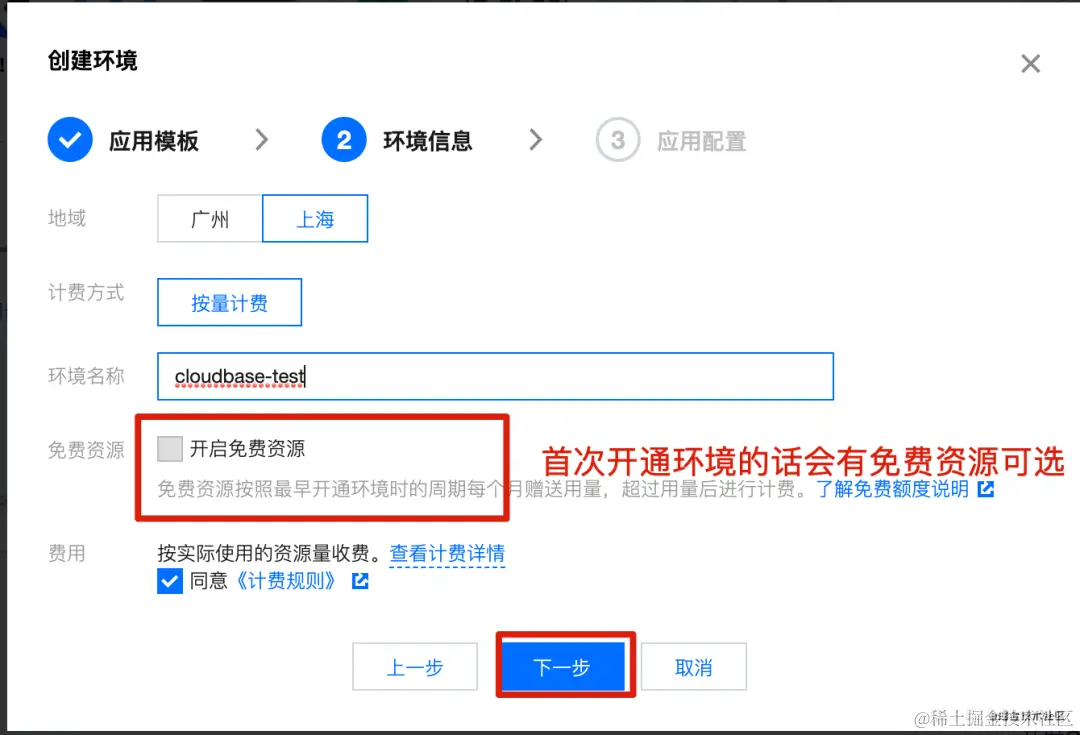Go to 应用配置 step label
Screen dimensions: 1080x735
coord(701,141)
